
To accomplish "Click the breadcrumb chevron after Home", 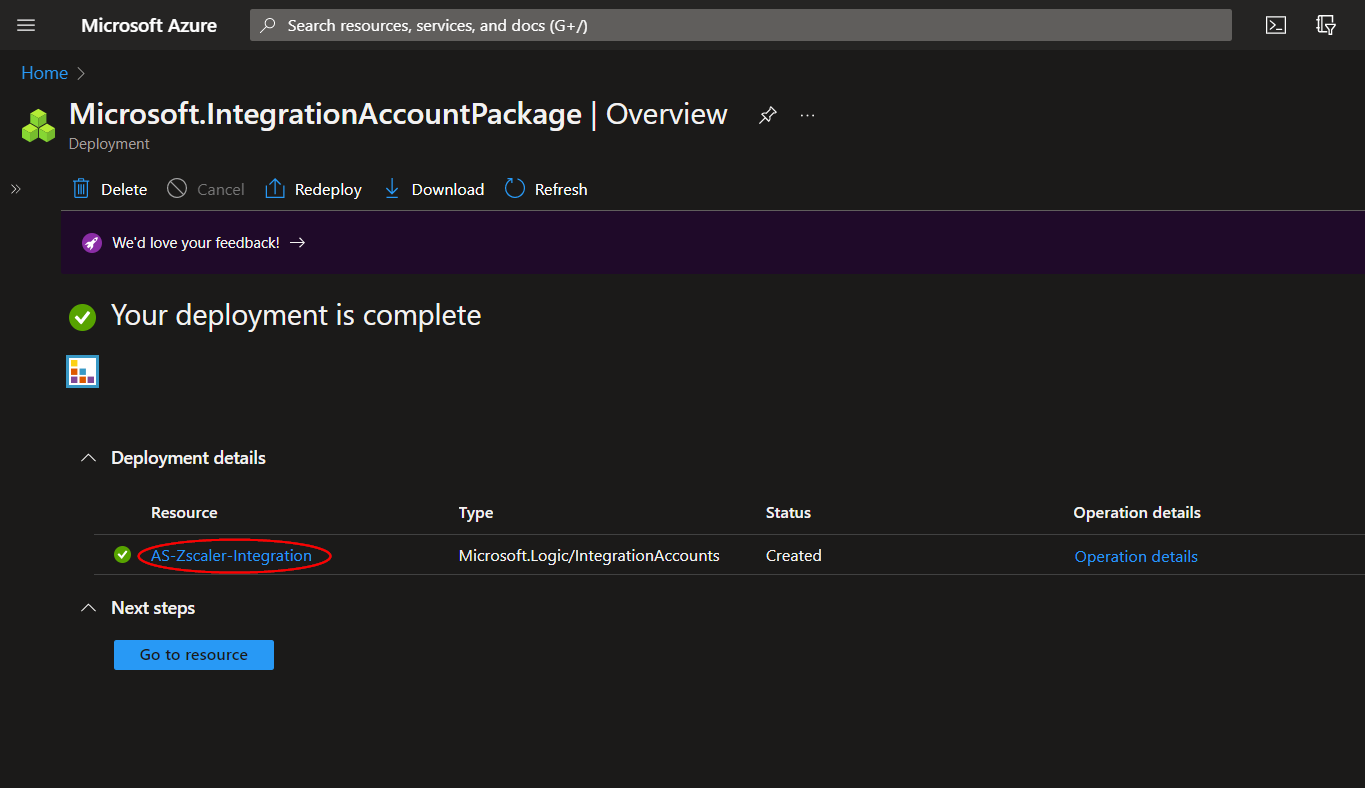I will 82,73.
